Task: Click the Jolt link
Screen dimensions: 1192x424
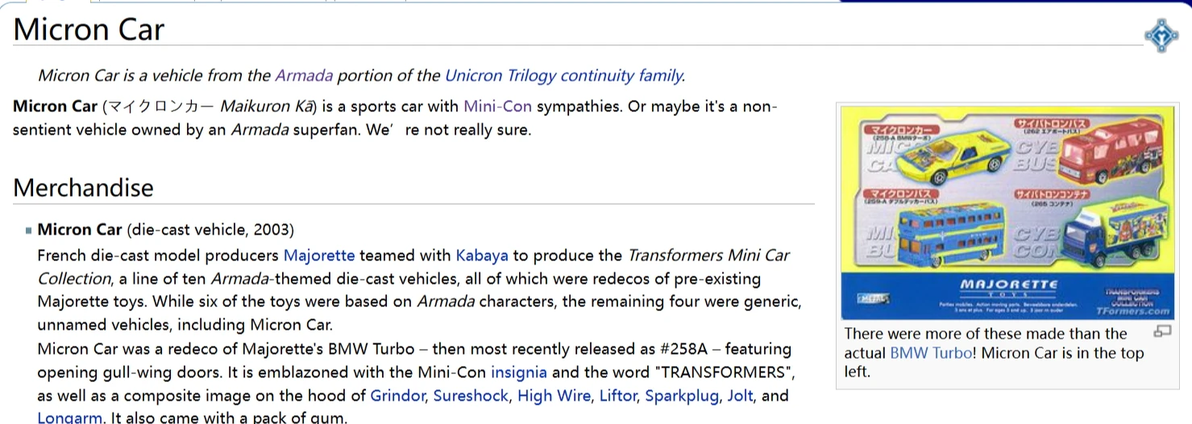Action: 740,396
